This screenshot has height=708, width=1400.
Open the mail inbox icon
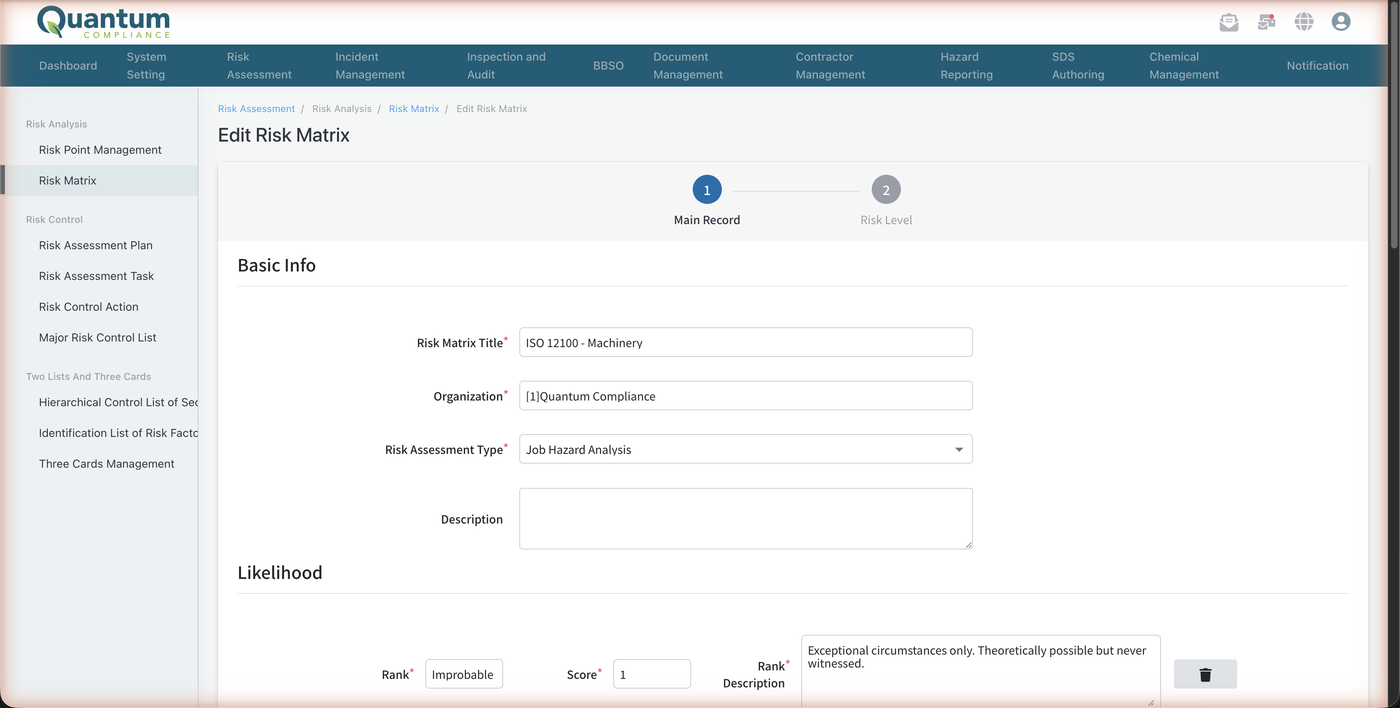click(x=1229, y=22)
